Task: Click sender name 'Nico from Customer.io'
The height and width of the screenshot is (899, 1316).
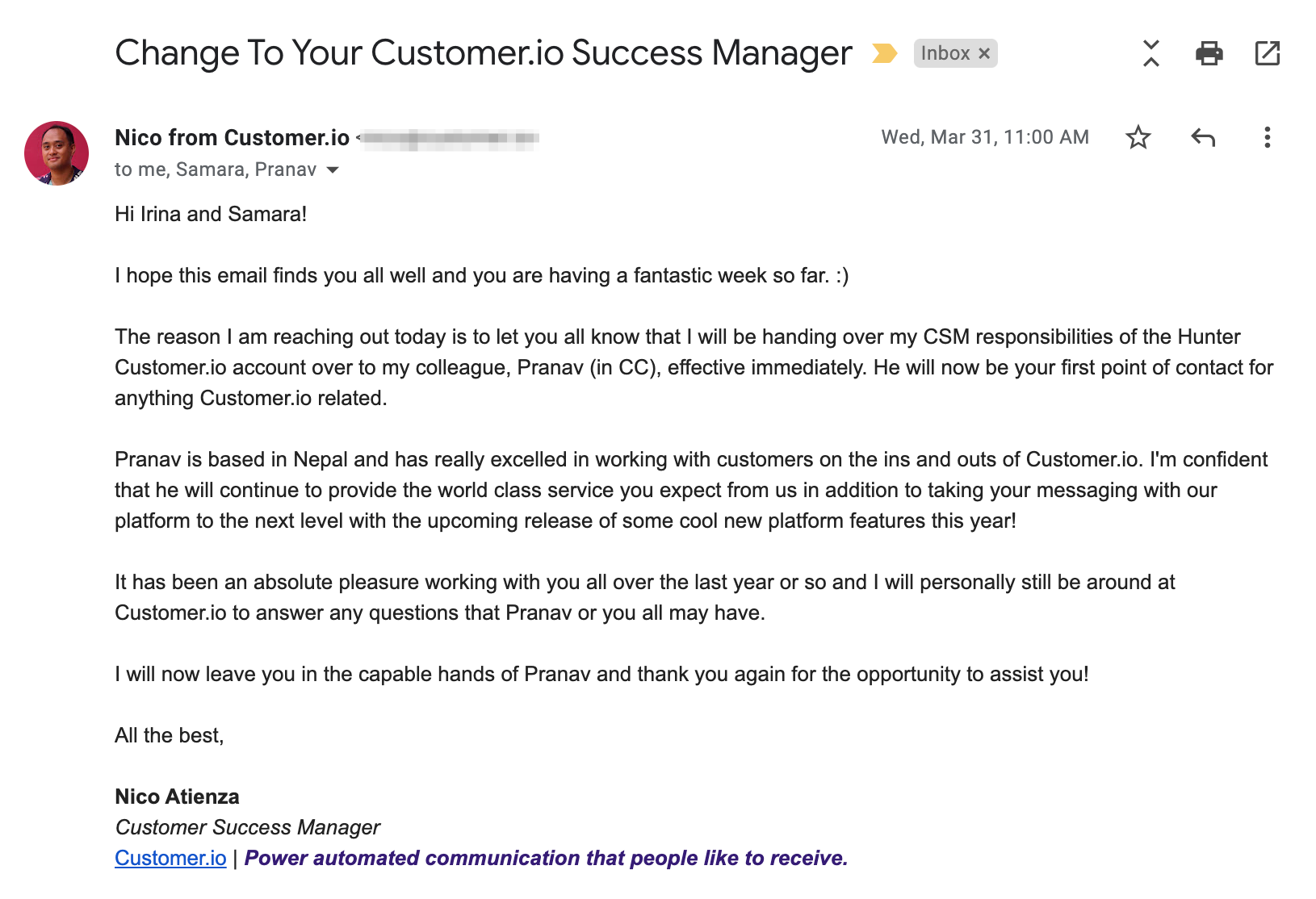Action: [231, 137]
